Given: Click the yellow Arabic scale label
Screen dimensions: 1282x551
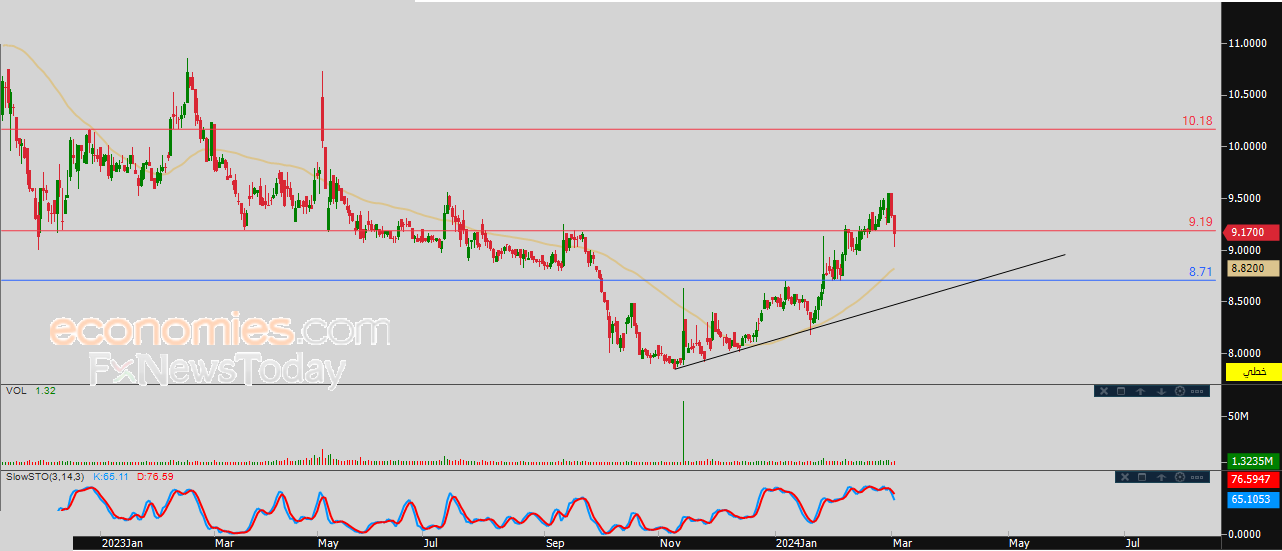Looking at the screenshot, I should click(1253, 372).
